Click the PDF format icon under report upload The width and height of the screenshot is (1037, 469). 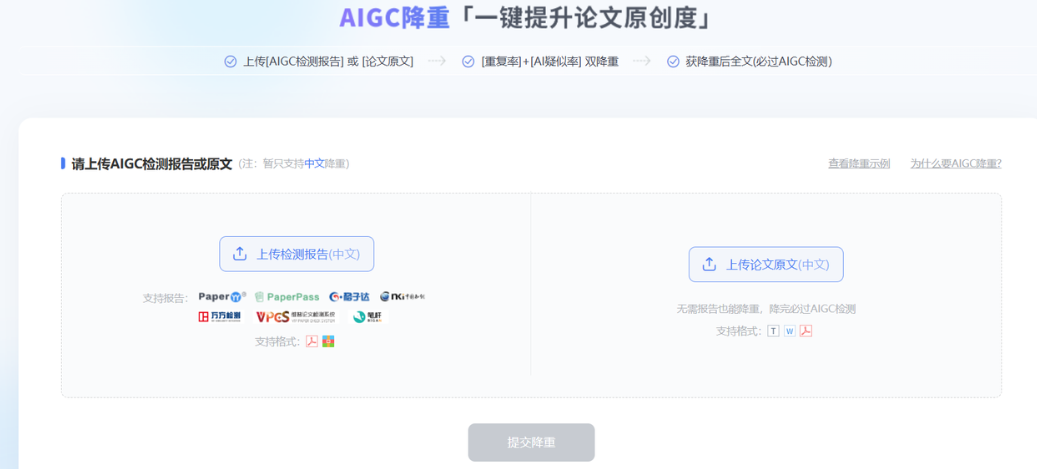(311, 341)
